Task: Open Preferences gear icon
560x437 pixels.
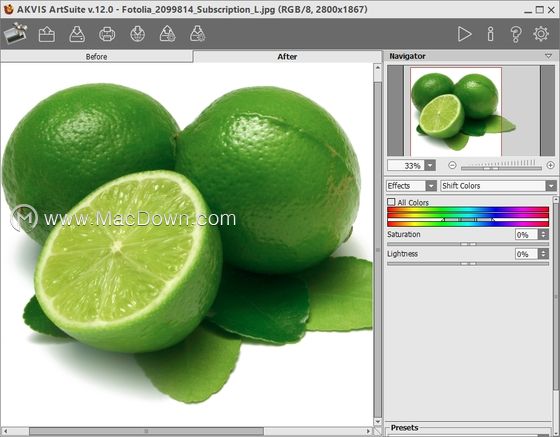Action: click(x=541, y=34)
